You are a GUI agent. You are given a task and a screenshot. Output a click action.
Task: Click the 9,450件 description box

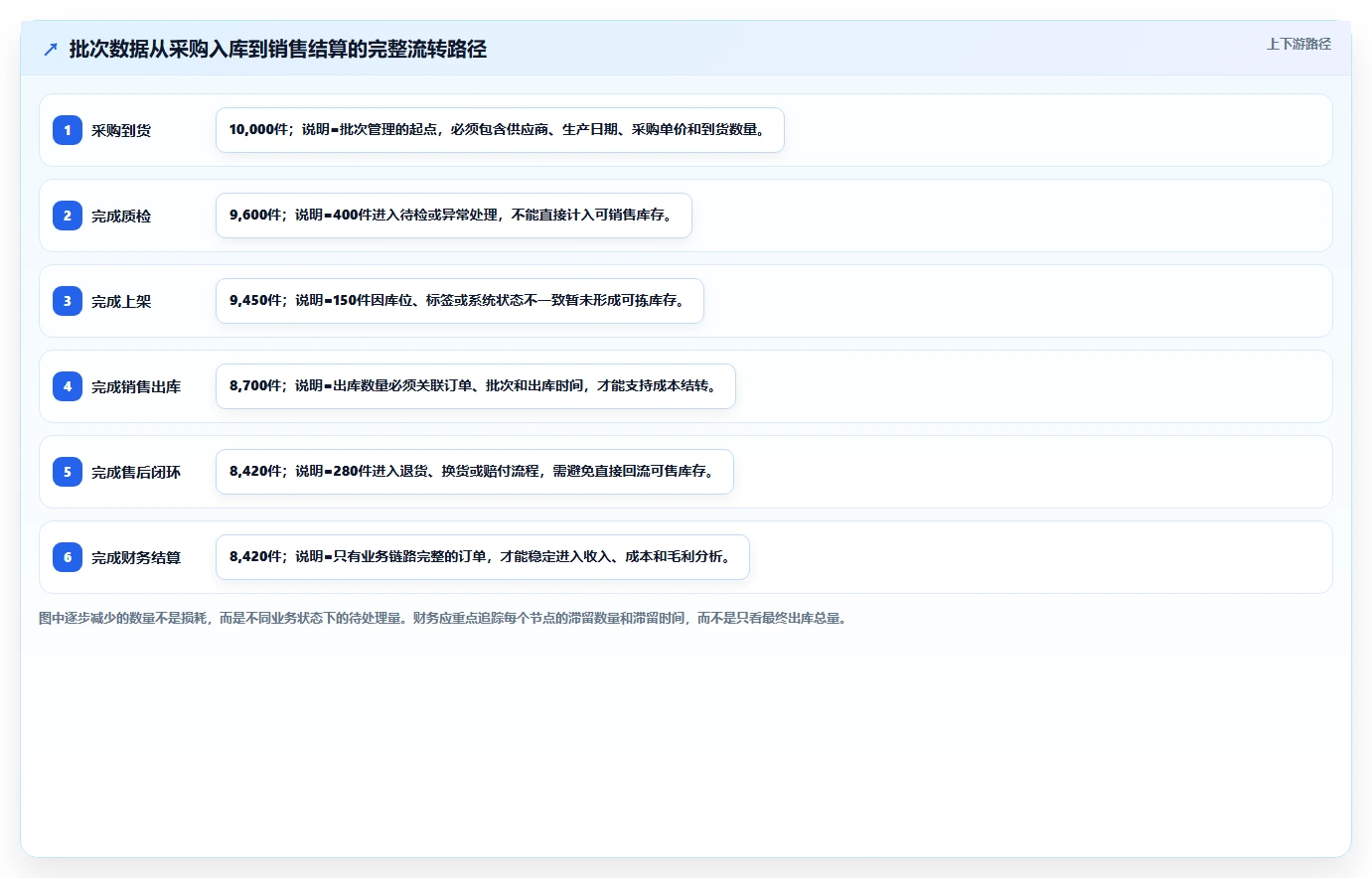(x=460, y=301)
